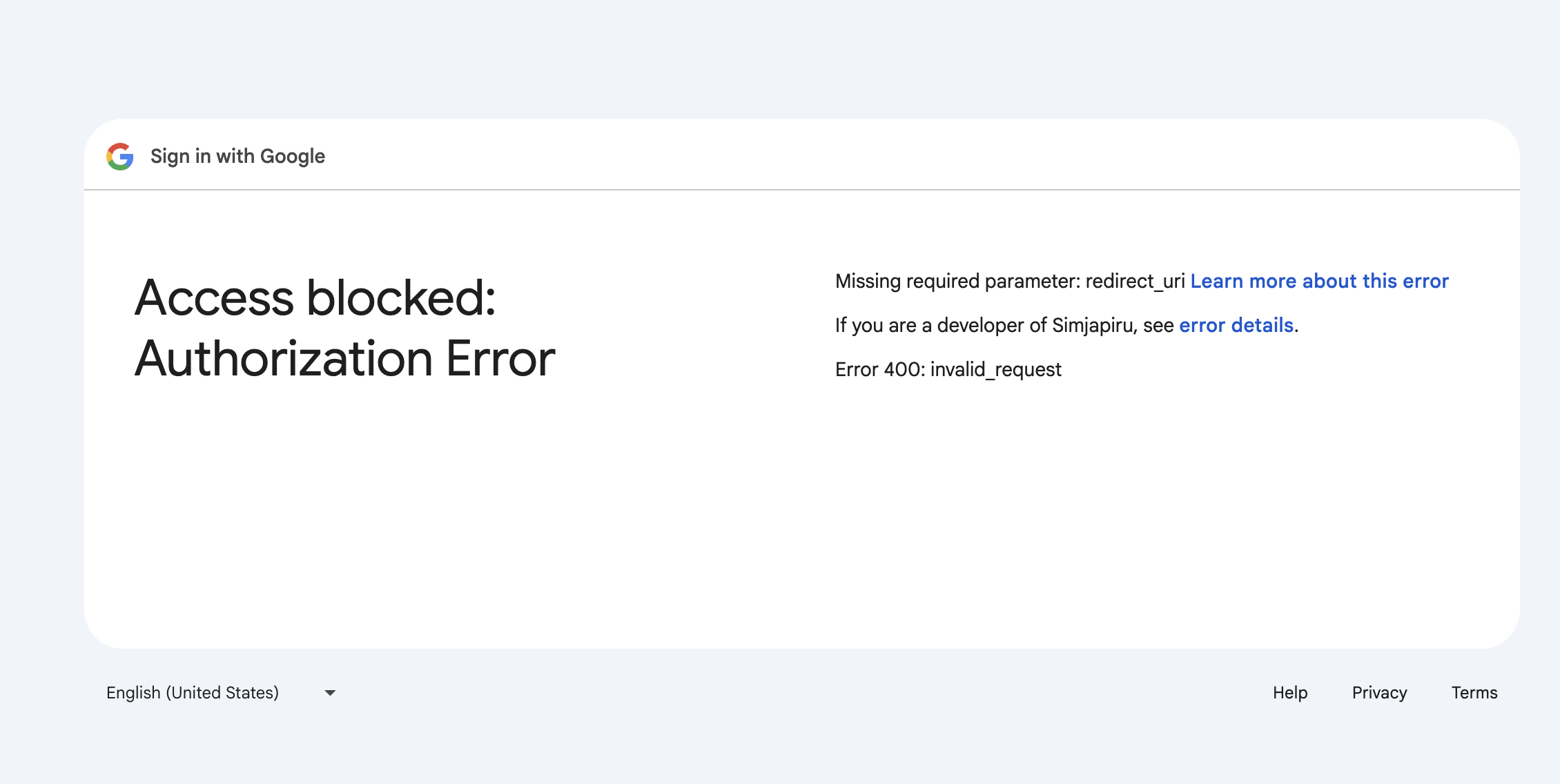Click the "Access blocked:" heading line
Image resolution: width=1560 pixels, height=784 pixels.
click(x=315, y=298)
